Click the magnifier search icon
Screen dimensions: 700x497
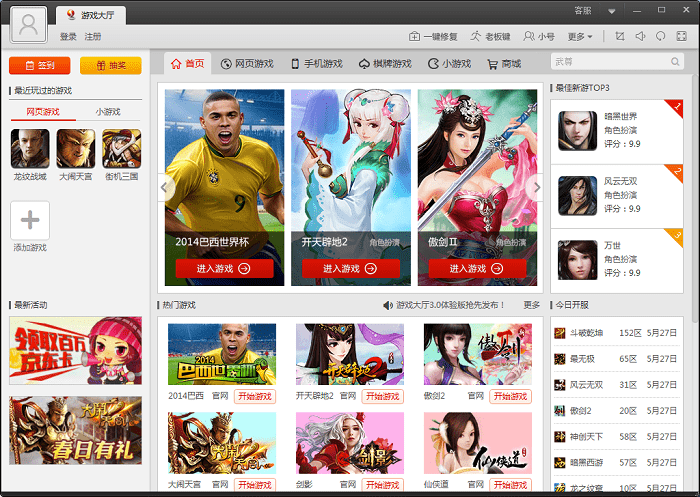675,62
